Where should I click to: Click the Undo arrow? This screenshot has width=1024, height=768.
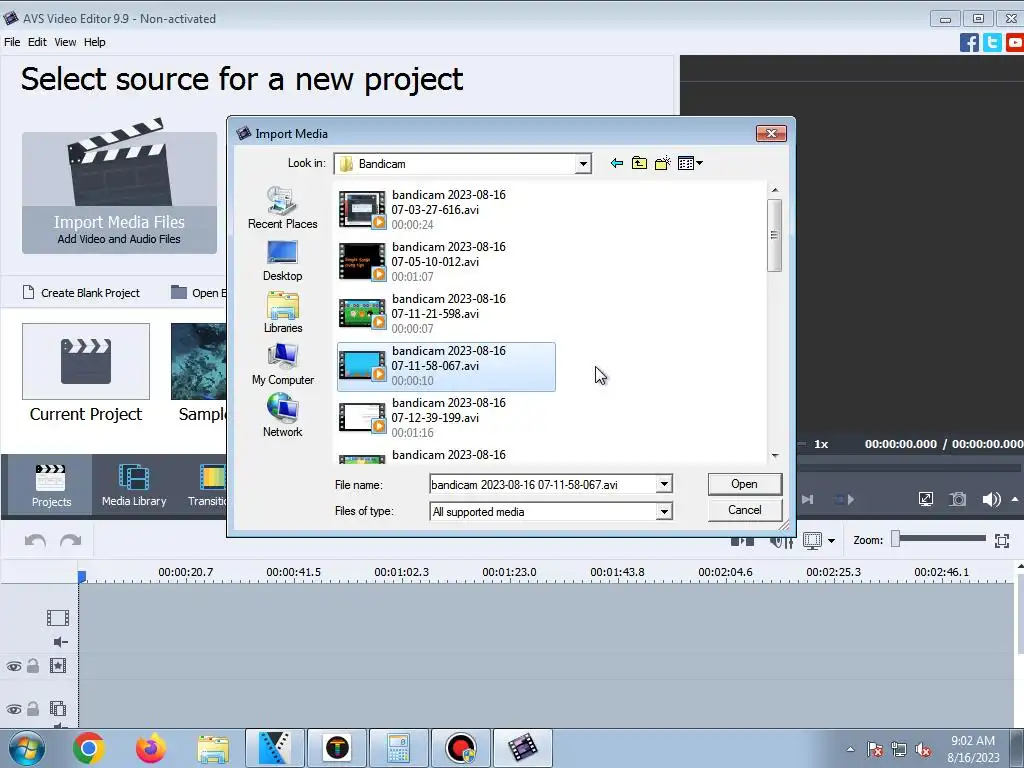[x=35, y=541]
